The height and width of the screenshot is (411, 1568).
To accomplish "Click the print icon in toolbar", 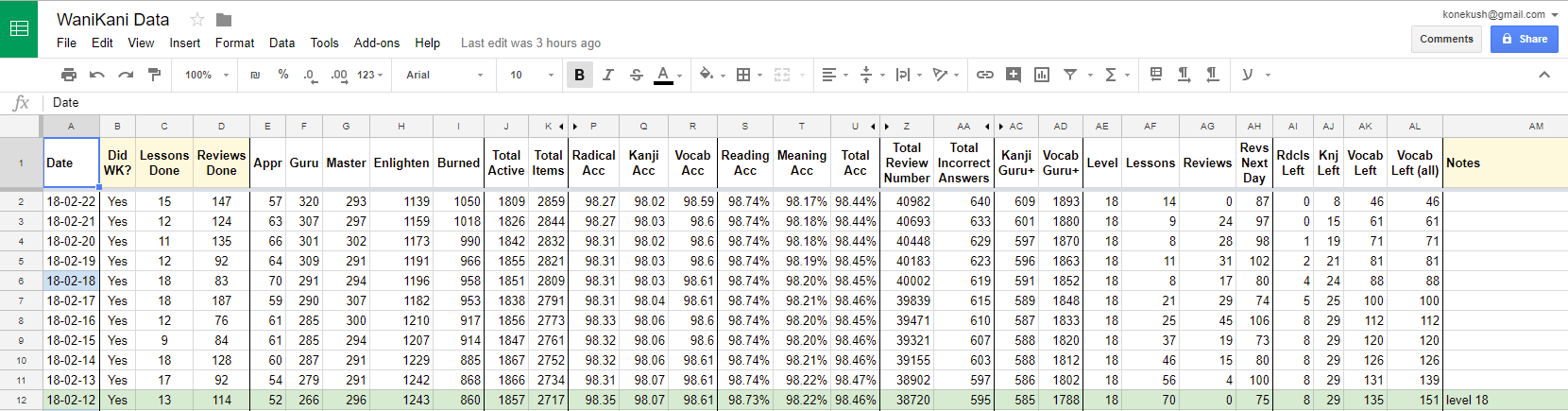I will [x=69, y=75].
